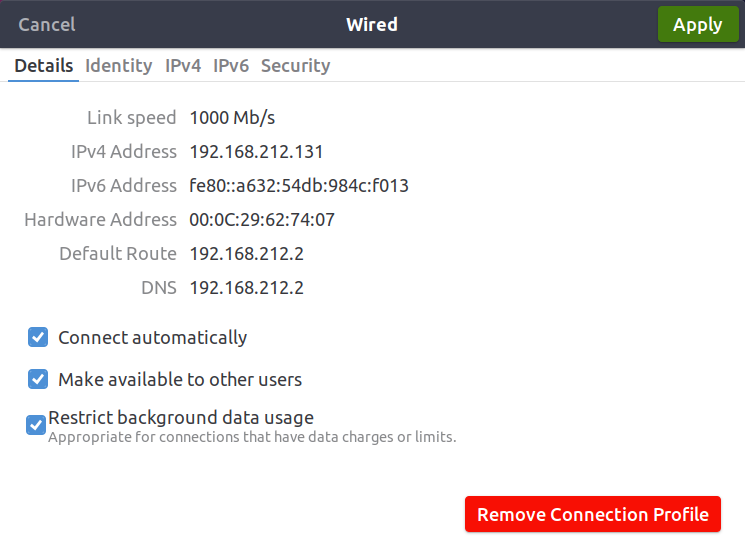Switch to the Details tab
The height and width of the screenshot is (556, 745).
point(44,66)
